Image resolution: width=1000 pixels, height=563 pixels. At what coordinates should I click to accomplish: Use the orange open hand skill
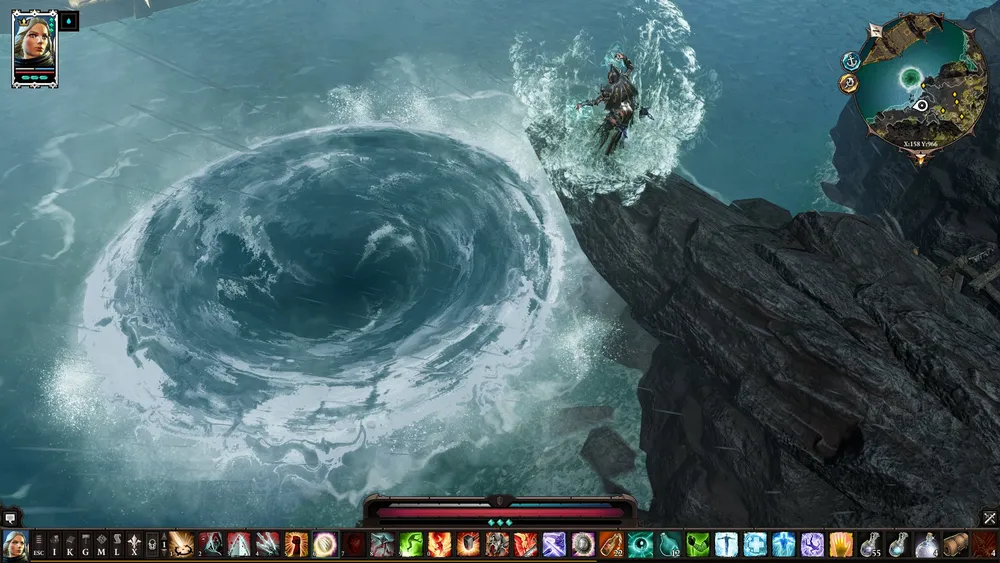tap(841, 545)
